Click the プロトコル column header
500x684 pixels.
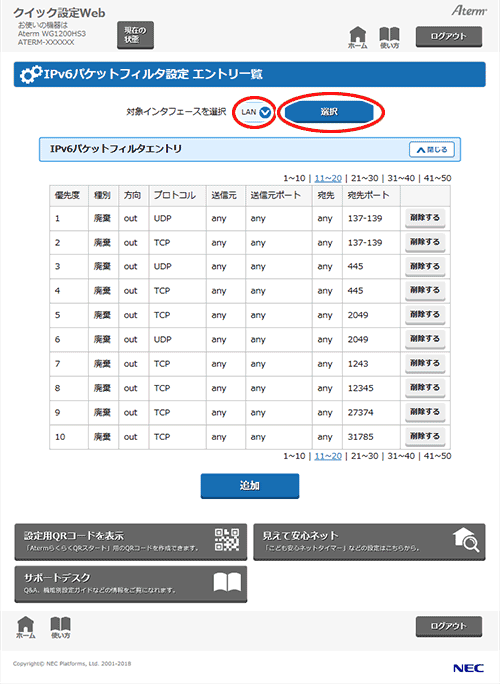tap(178, 195)
